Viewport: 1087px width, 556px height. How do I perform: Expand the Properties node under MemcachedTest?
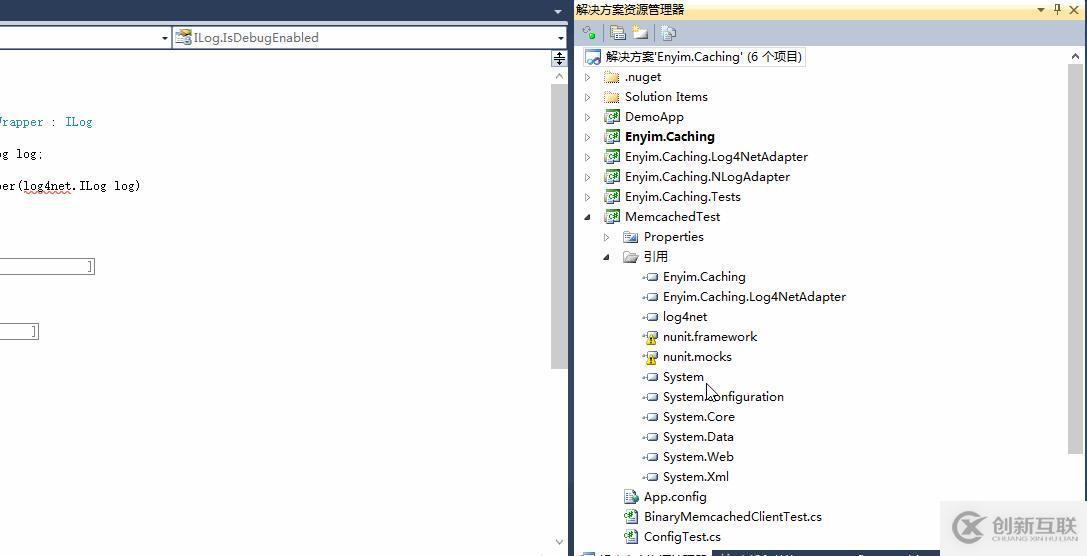pos(607,237)
